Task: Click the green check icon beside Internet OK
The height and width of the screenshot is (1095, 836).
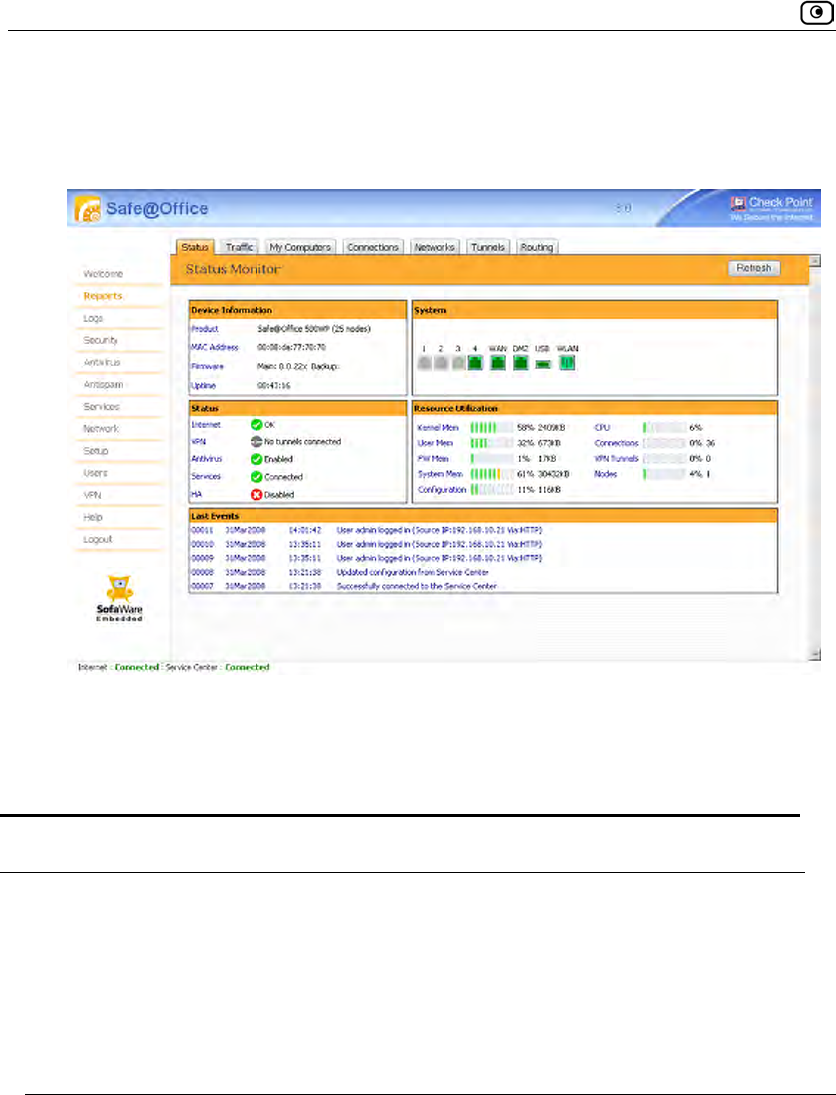Action: coord(256,425)
